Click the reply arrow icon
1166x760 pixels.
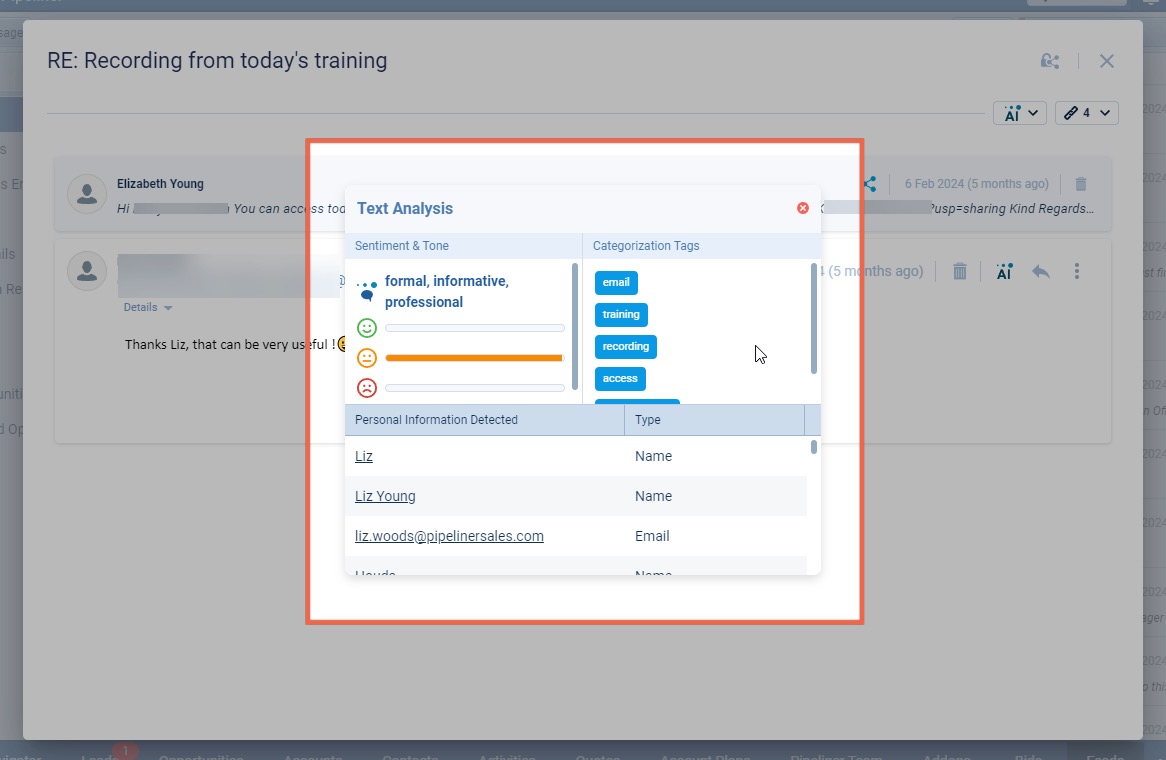tap(1041, 271)
